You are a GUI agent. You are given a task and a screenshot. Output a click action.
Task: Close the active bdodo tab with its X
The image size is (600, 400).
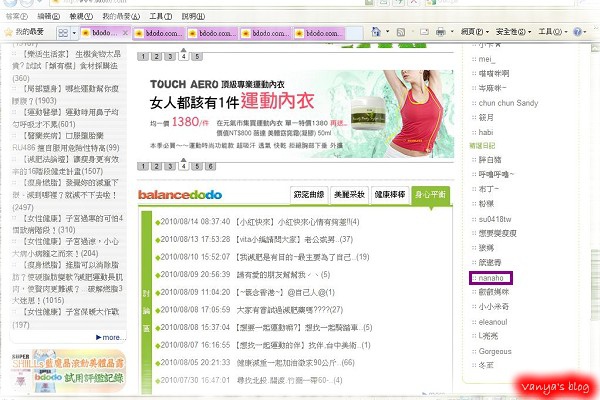(x=125, y=33)
